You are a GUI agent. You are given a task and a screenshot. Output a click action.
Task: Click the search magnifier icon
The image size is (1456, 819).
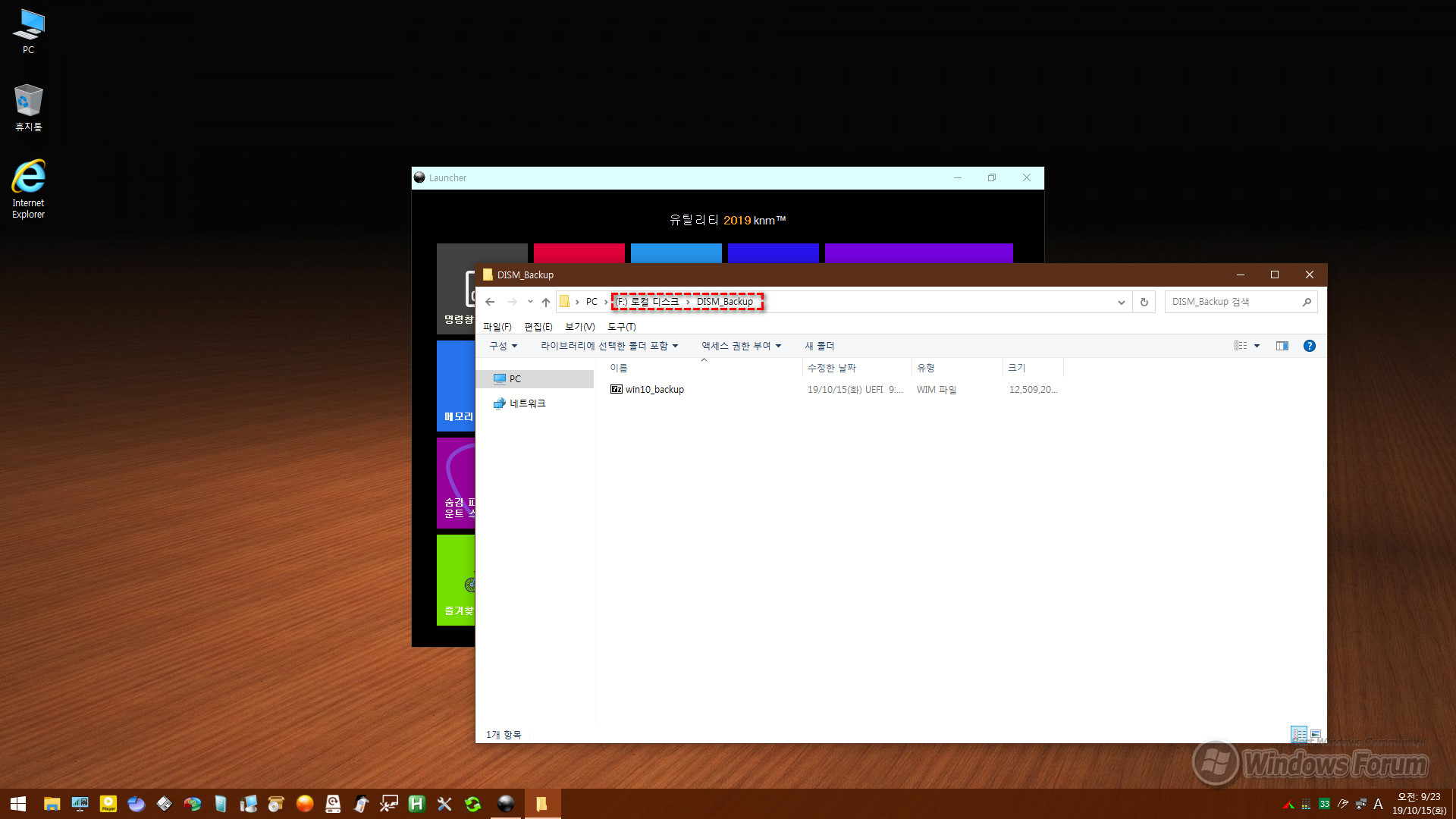click(1307, 302)
